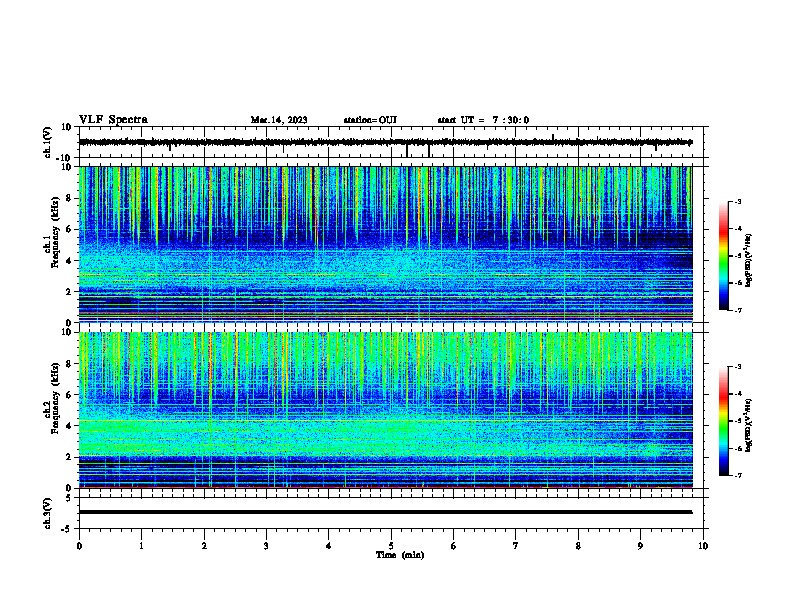The image size is (792, 612).
Task: Click the "-3" label on ch.2 color scale
Action: 738,367
